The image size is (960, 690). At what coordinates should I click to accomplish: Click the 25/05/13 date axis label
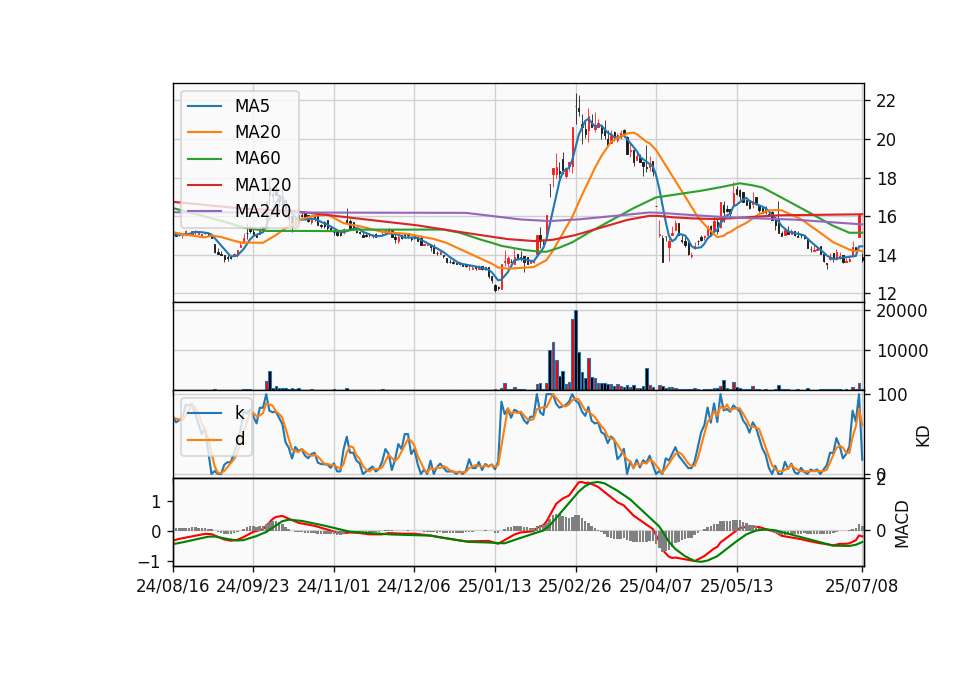pyautogui.click(x=737, y=586)
